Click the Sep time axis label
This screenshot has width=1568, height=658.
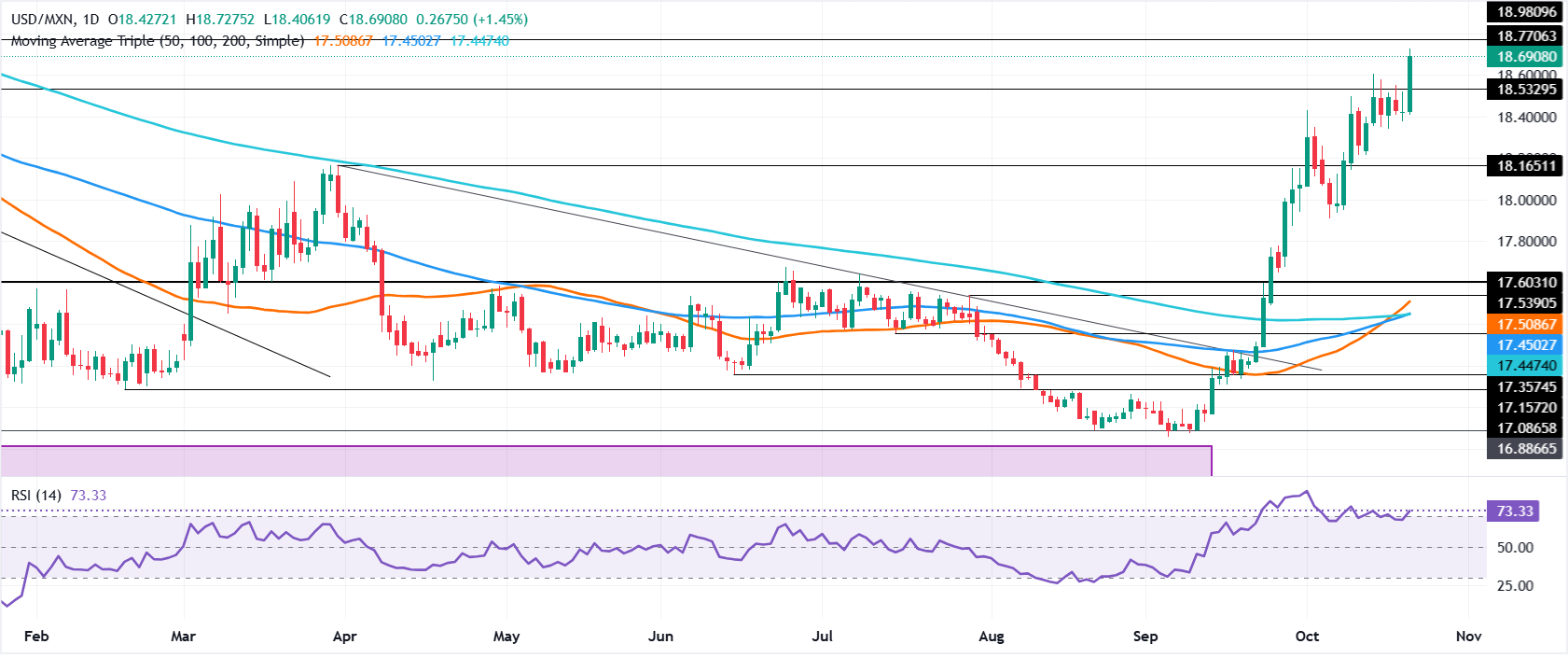1145,637
